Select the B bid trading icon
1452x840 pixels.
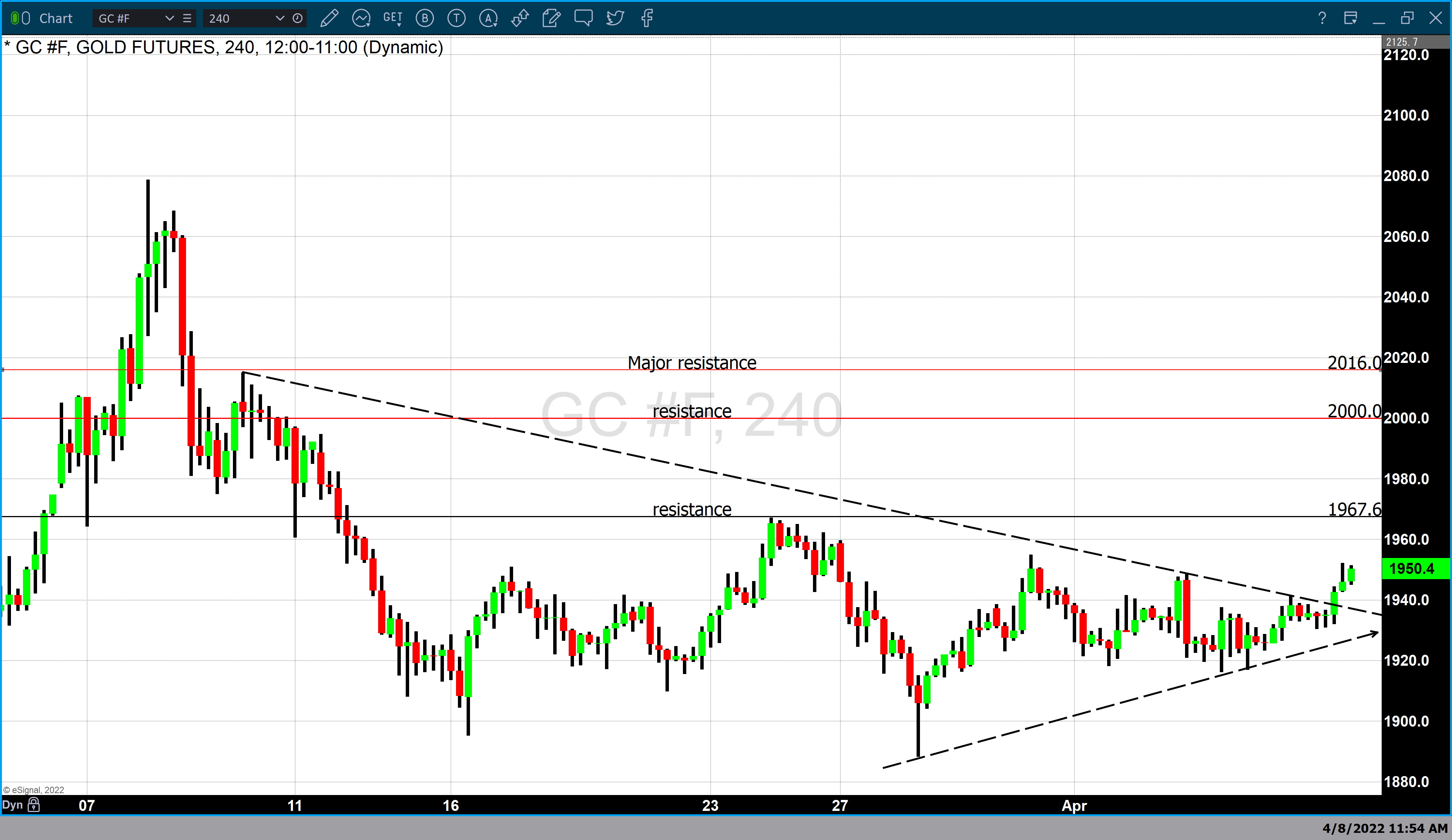[425, 19]
